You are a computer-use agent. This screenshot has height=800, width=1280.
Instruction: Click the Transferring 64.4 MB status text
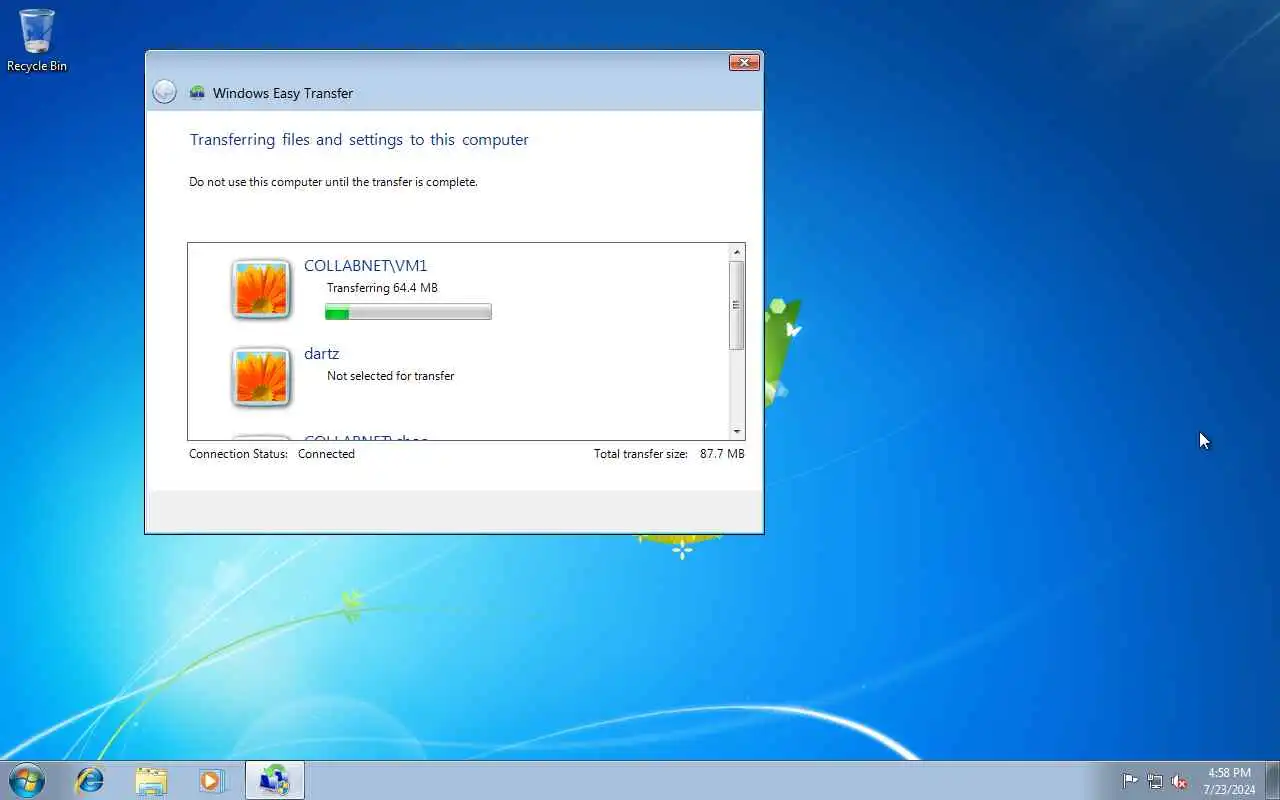[x=382, y=288]
